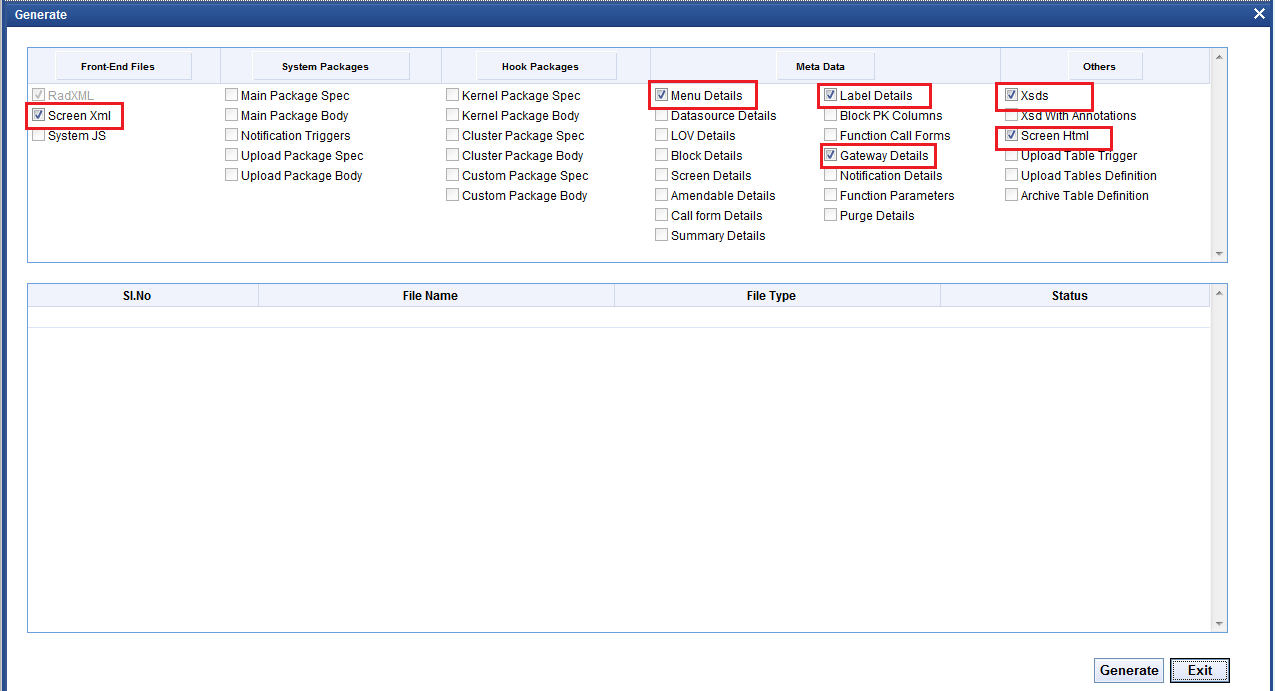Viewport: 1275px width, 691px height.
Task: Click the Others header button
Action: tap(1105, 67)
